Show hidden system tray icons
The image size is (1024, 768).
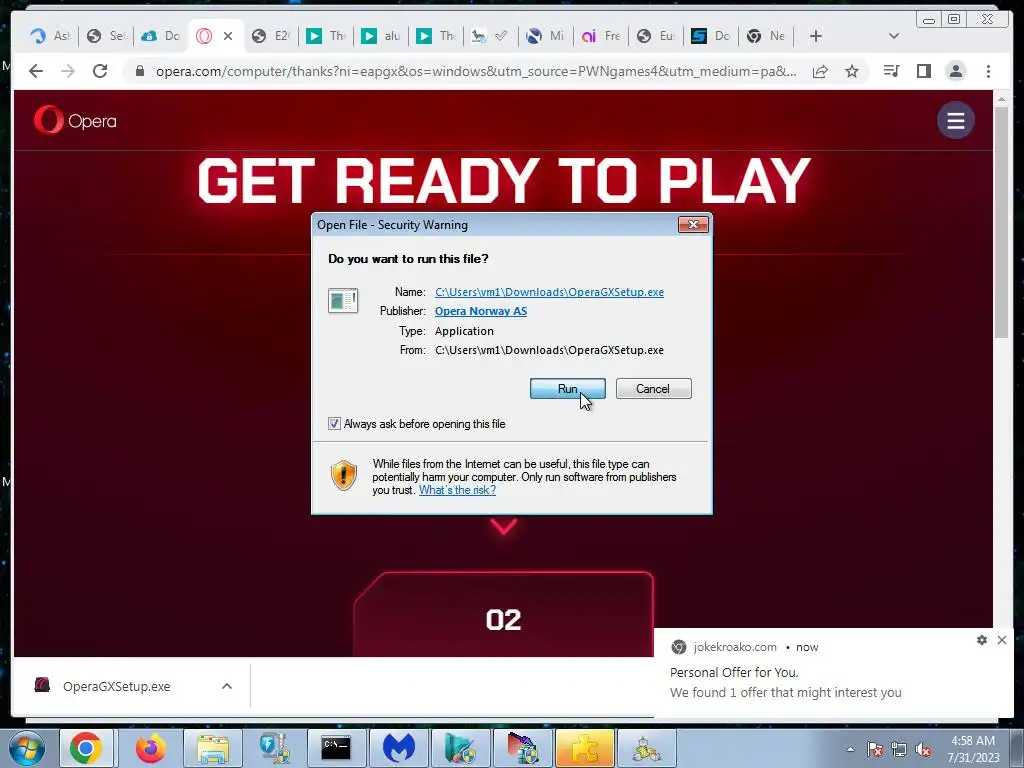click(x=850, y=749)
